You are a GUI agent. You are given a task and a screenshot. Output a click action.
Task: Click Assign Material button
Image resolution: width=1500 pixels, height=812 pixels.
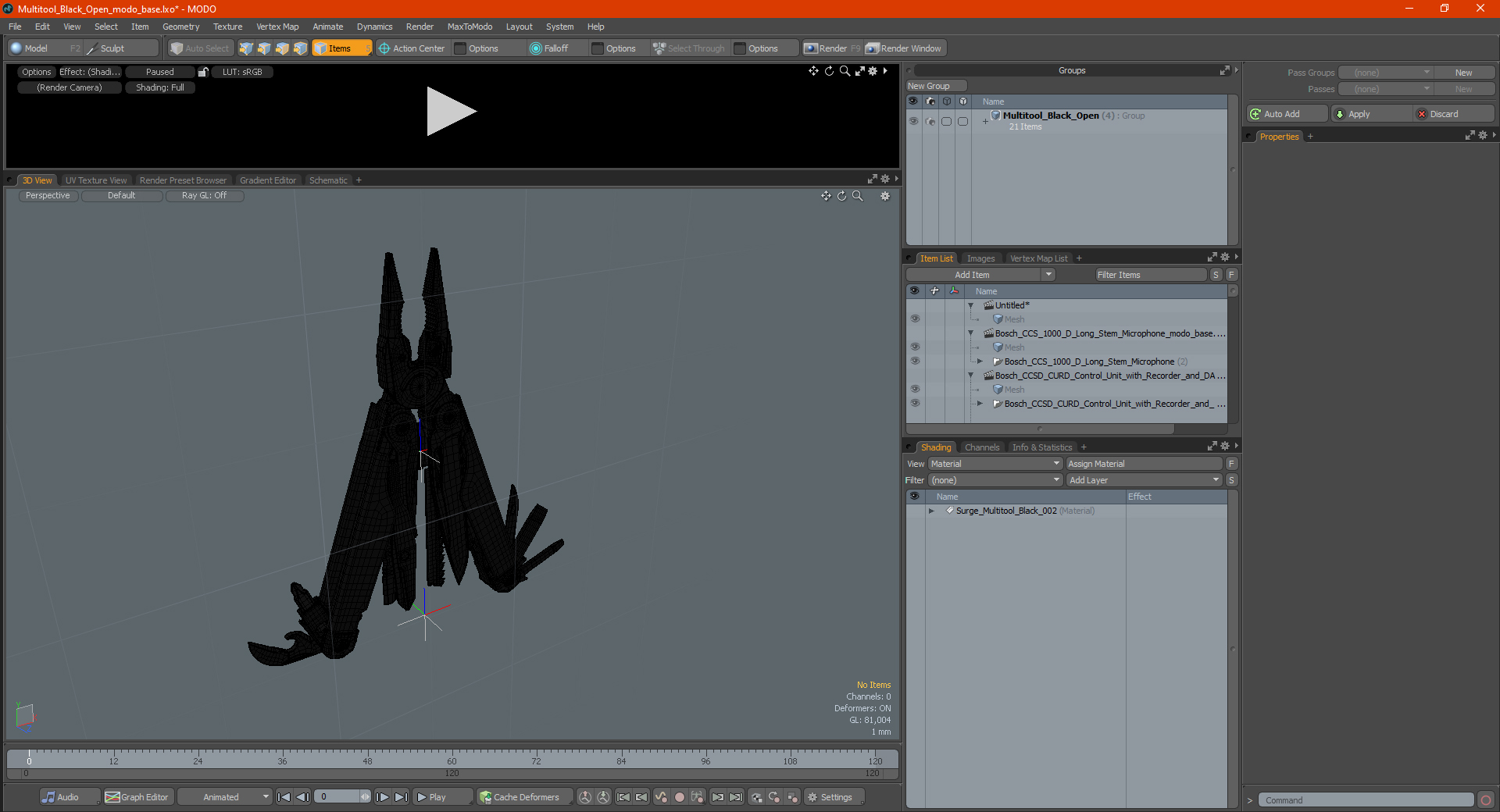(x=1144, y=464)
